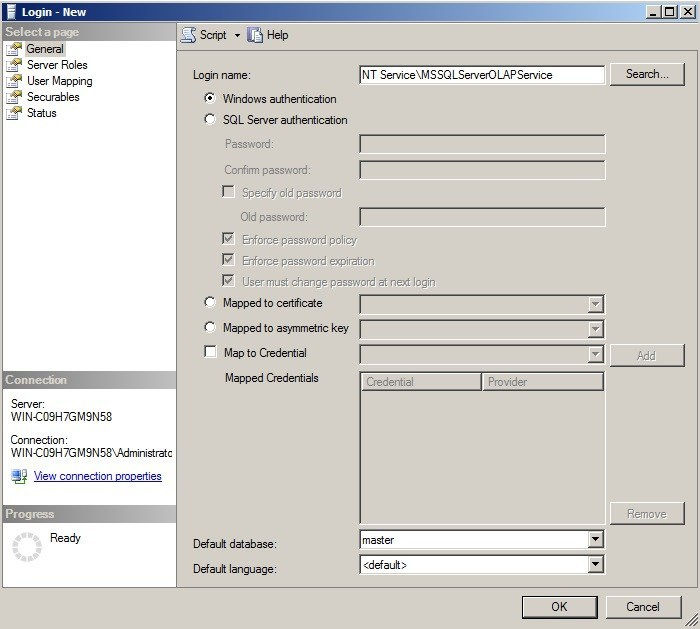The image size is (700, 629).
Task: Click the Cancel button
Action: click(x=643, y=607)
